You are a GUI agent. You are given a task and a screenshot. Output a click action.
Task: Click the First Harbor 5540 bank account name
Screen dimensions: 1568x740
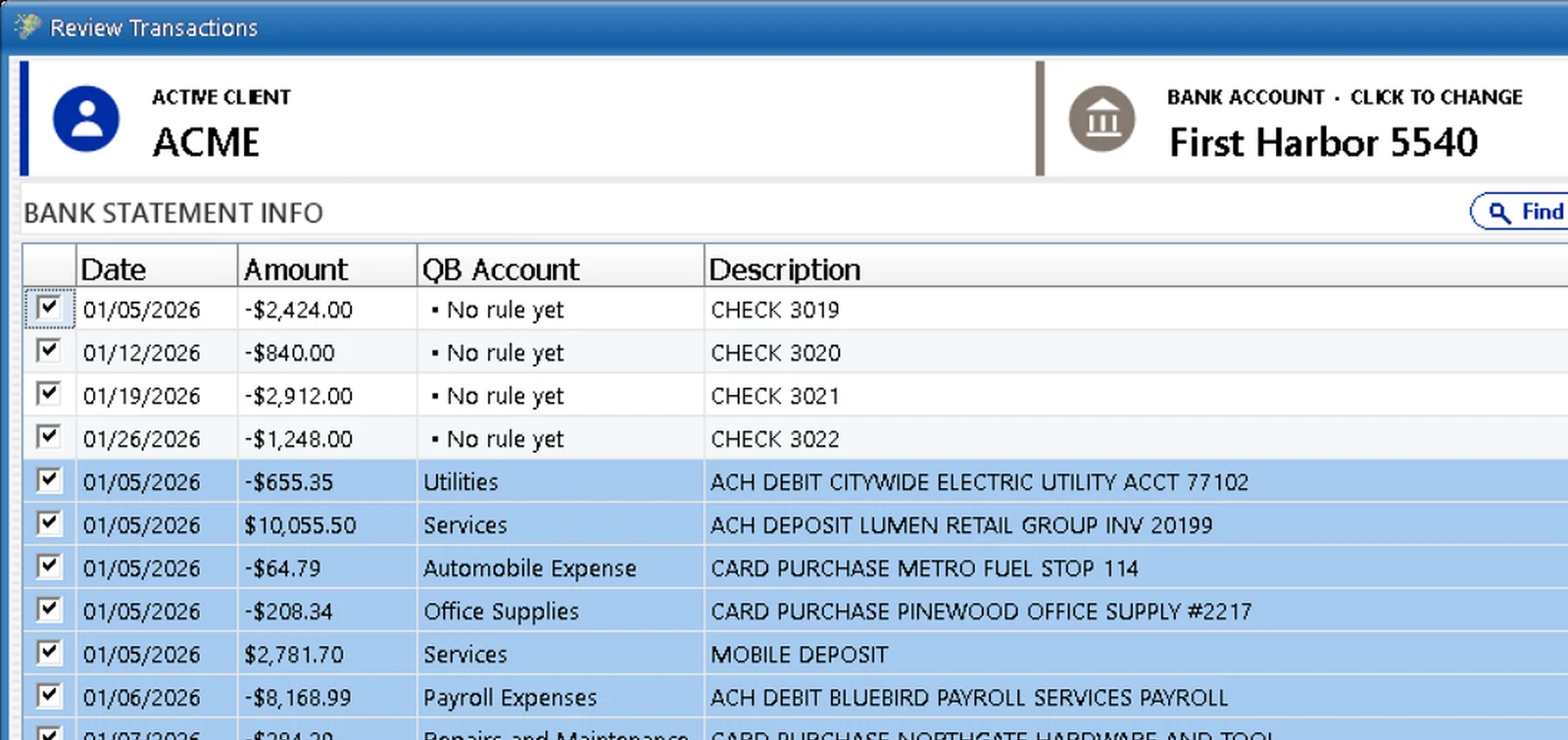click(x=1323, y=143)
